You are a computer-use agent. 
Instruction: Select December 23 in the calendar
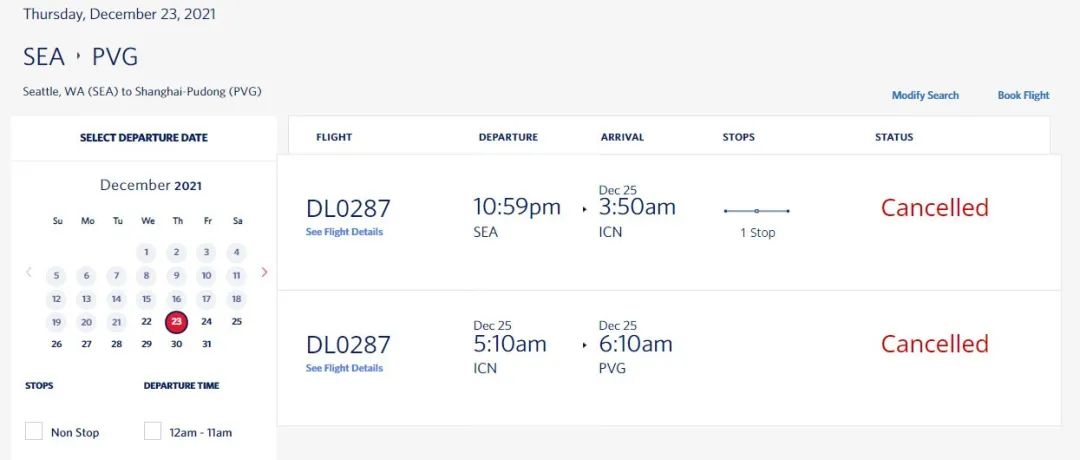click(176, 321)
